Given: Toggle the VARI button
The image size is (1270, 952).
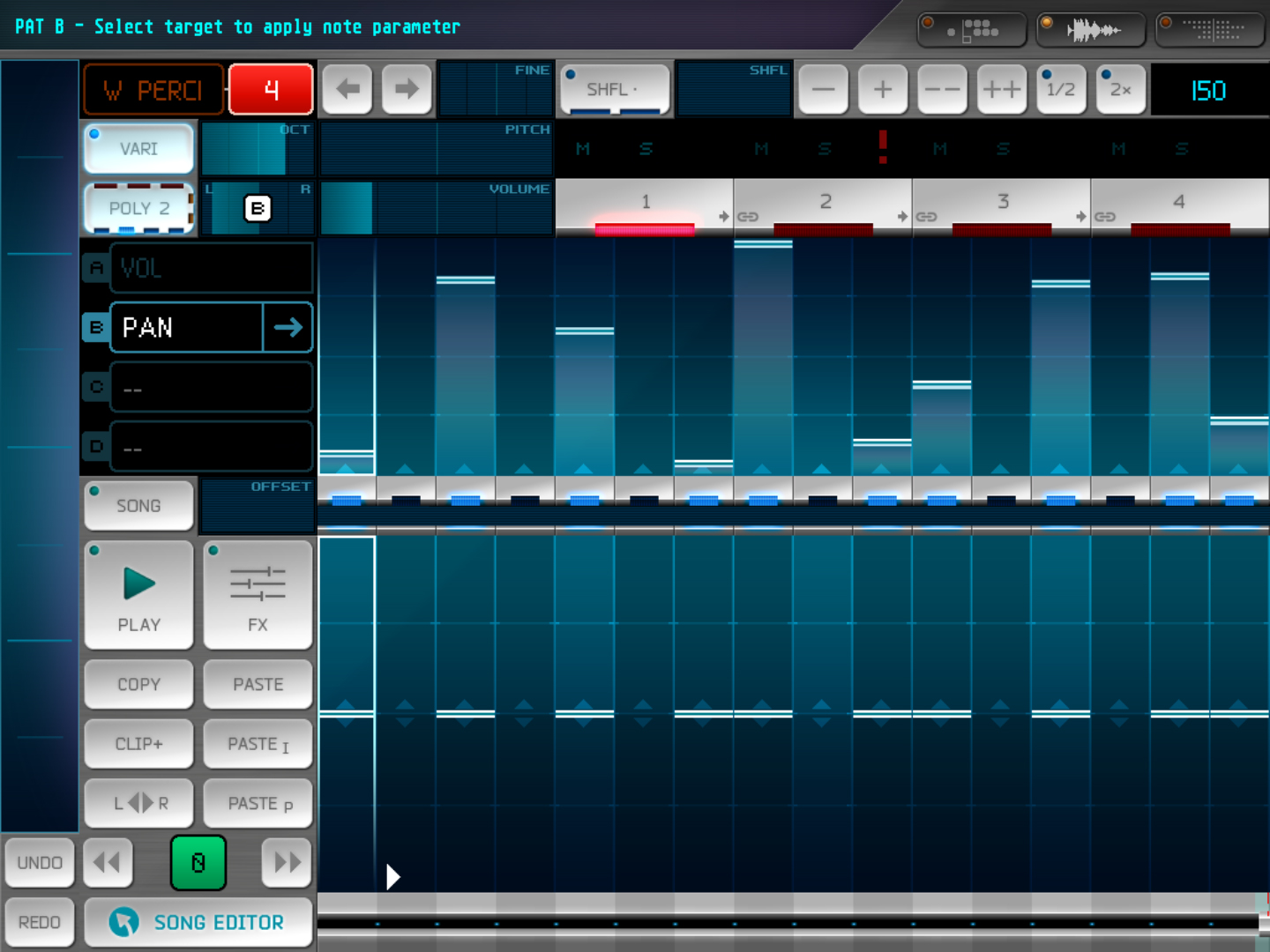Looking at the screenshot, I should 138,148.
